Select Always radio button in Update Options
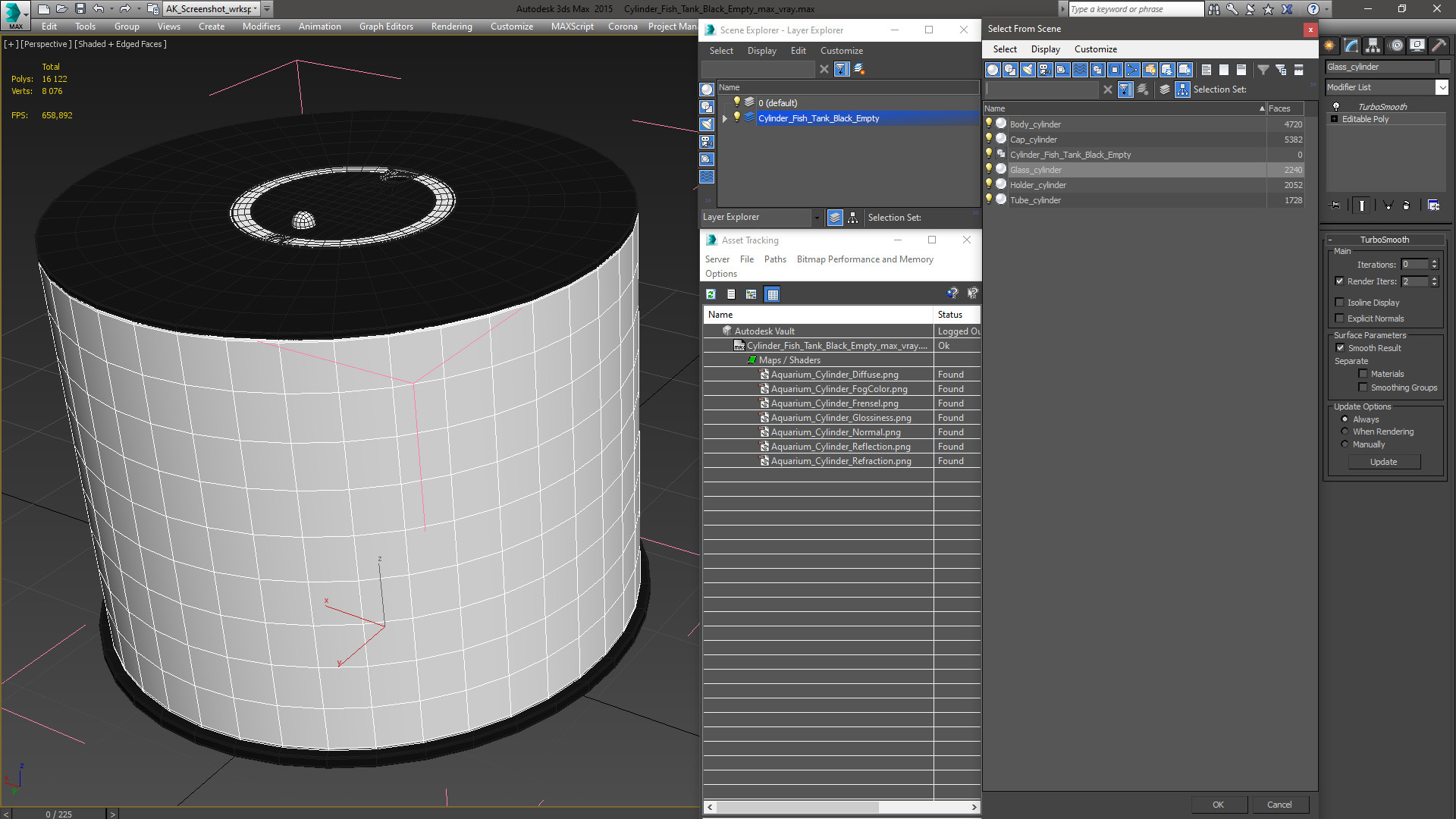This screenshot has height=819, width=1456. pyautogui.click(x=1345, y=419)
